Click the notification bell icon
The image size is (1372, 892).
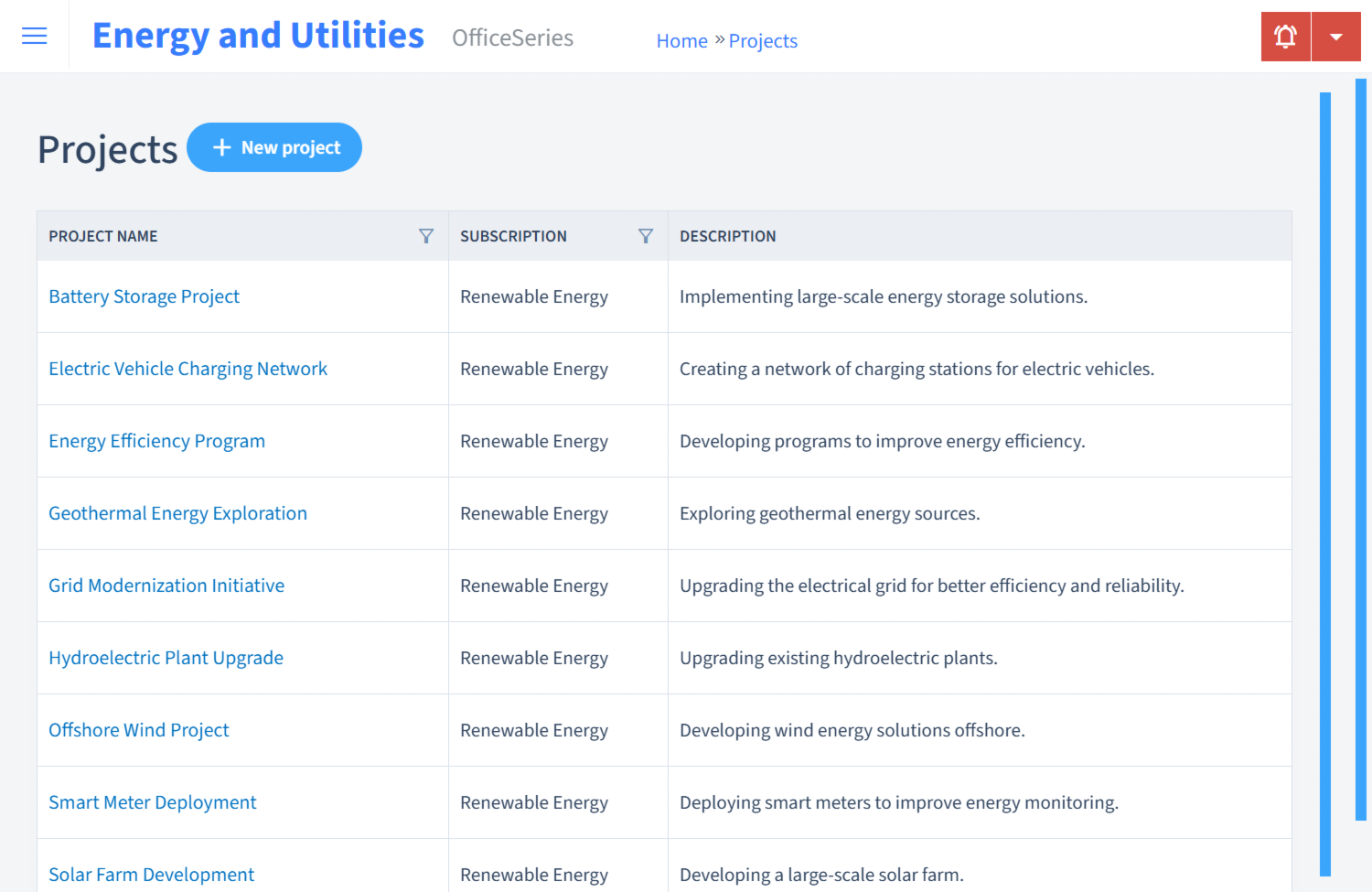(x=1285, y=36)
